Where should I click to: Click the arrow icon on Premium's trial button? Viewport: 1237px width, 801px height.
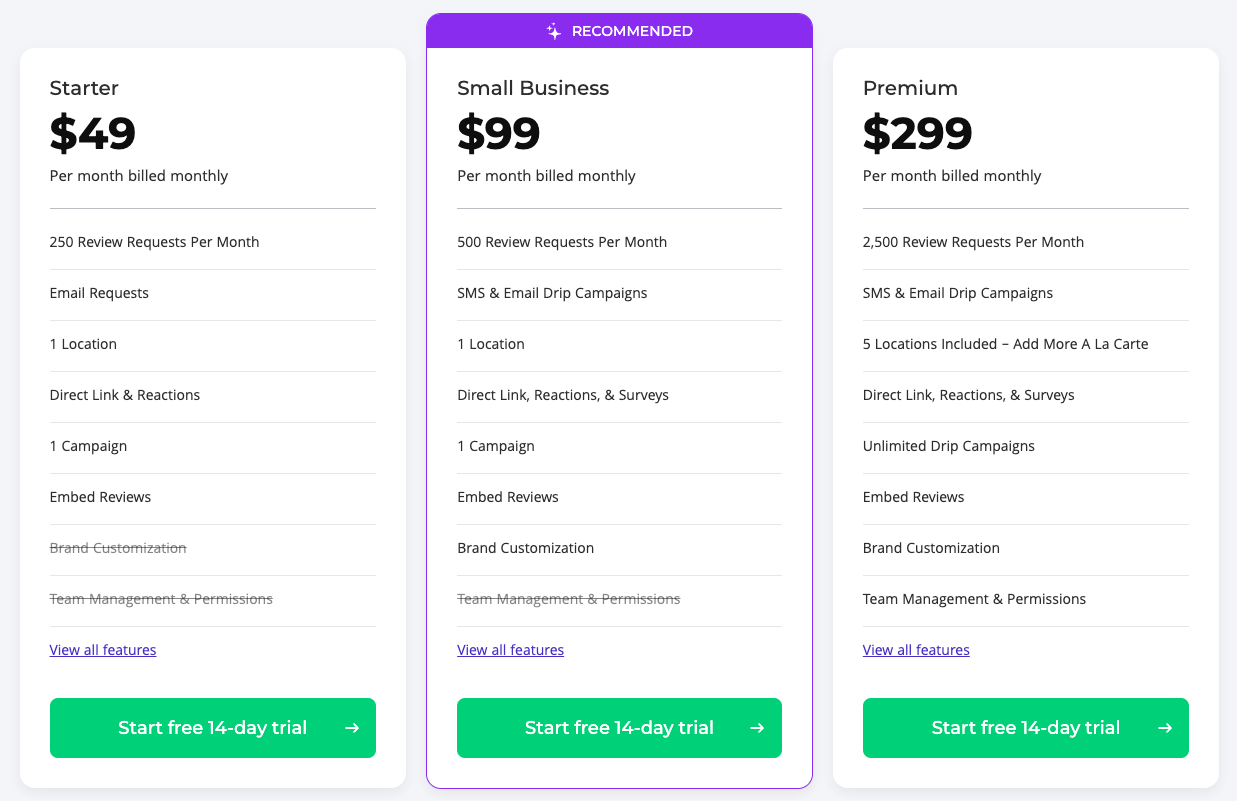(1165, 728)
